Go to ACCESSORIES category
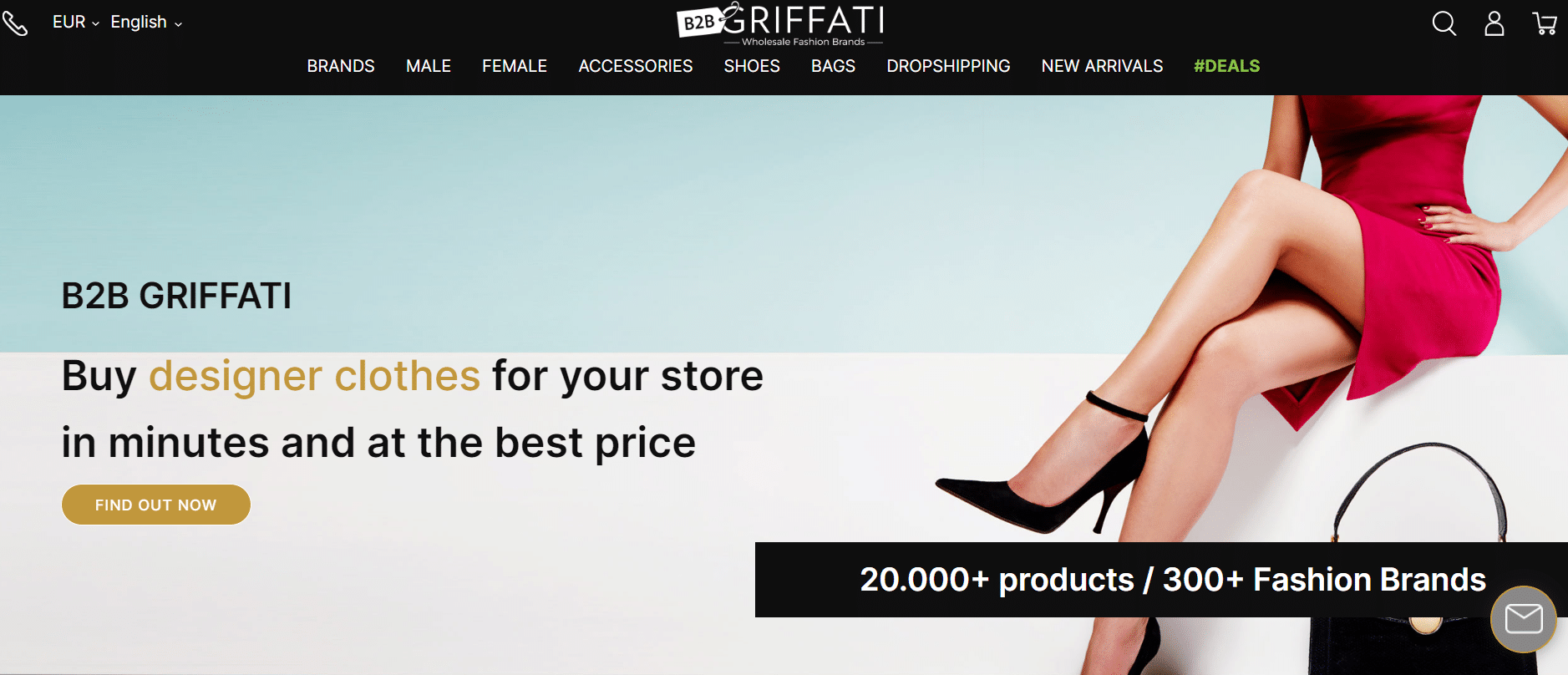 636,66
